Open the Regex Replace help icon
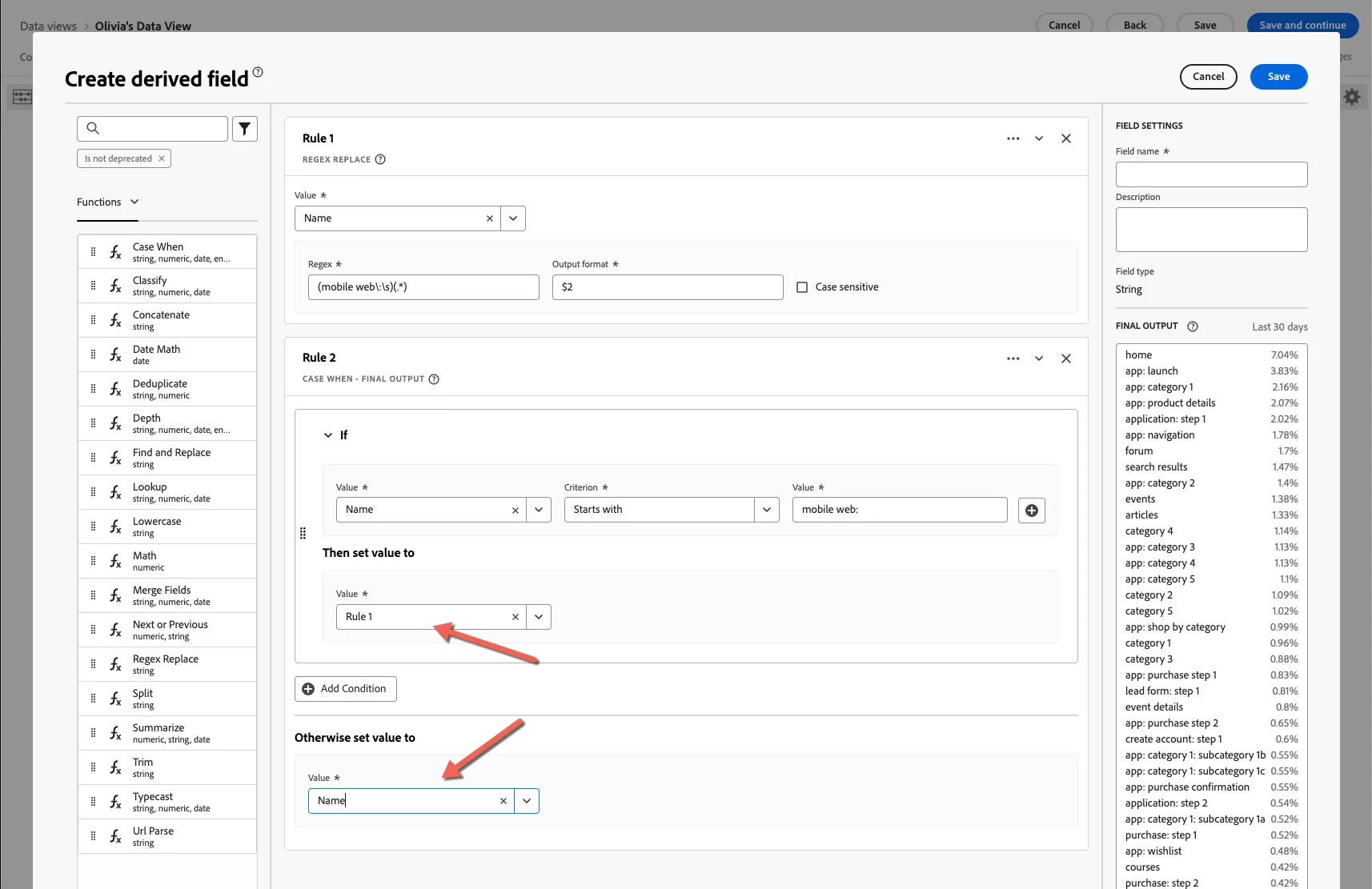1372x889 pixels. click(380, 159)
